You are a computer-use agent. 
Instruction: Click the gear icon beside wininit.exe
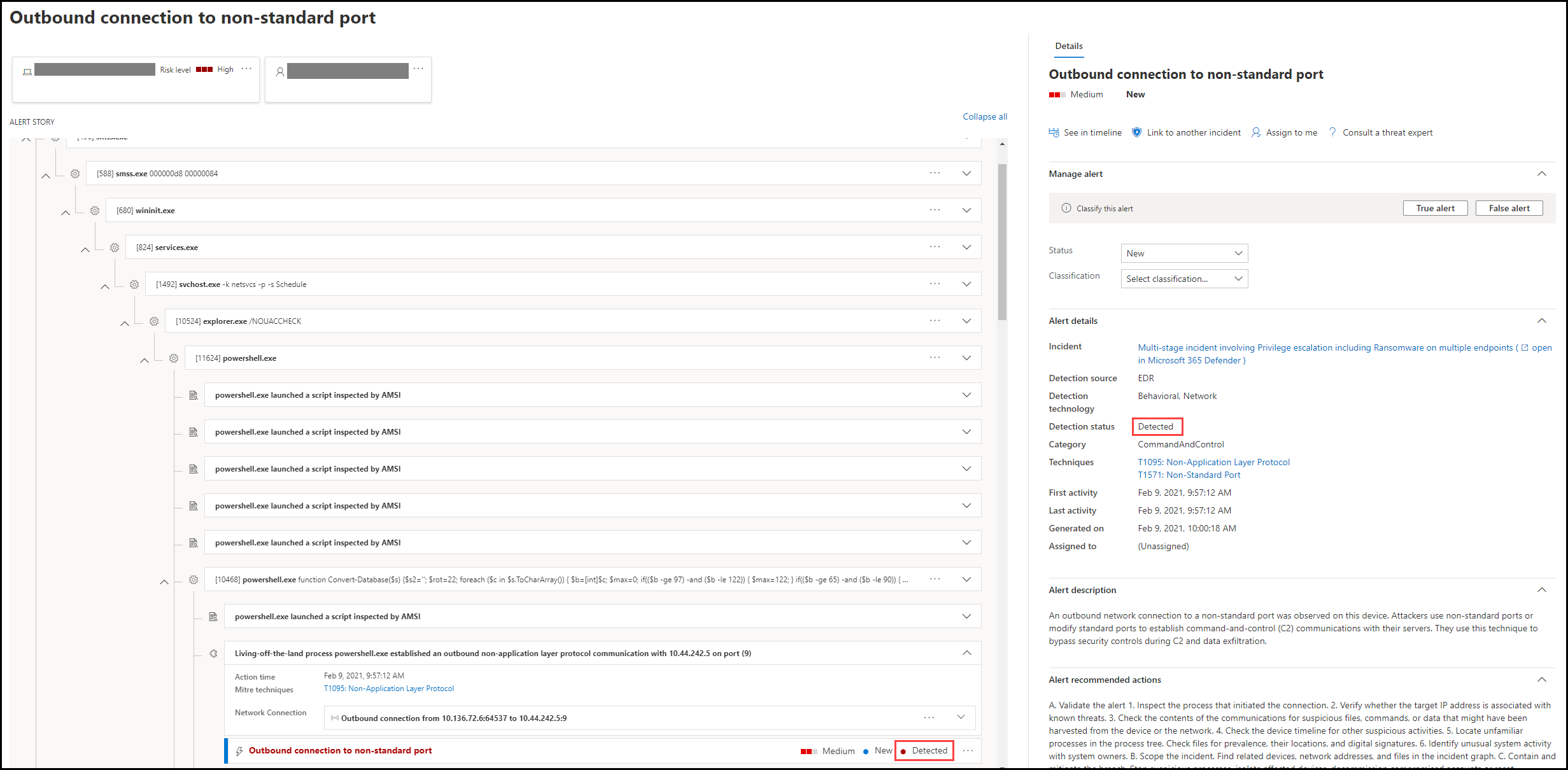pos(95,211)
